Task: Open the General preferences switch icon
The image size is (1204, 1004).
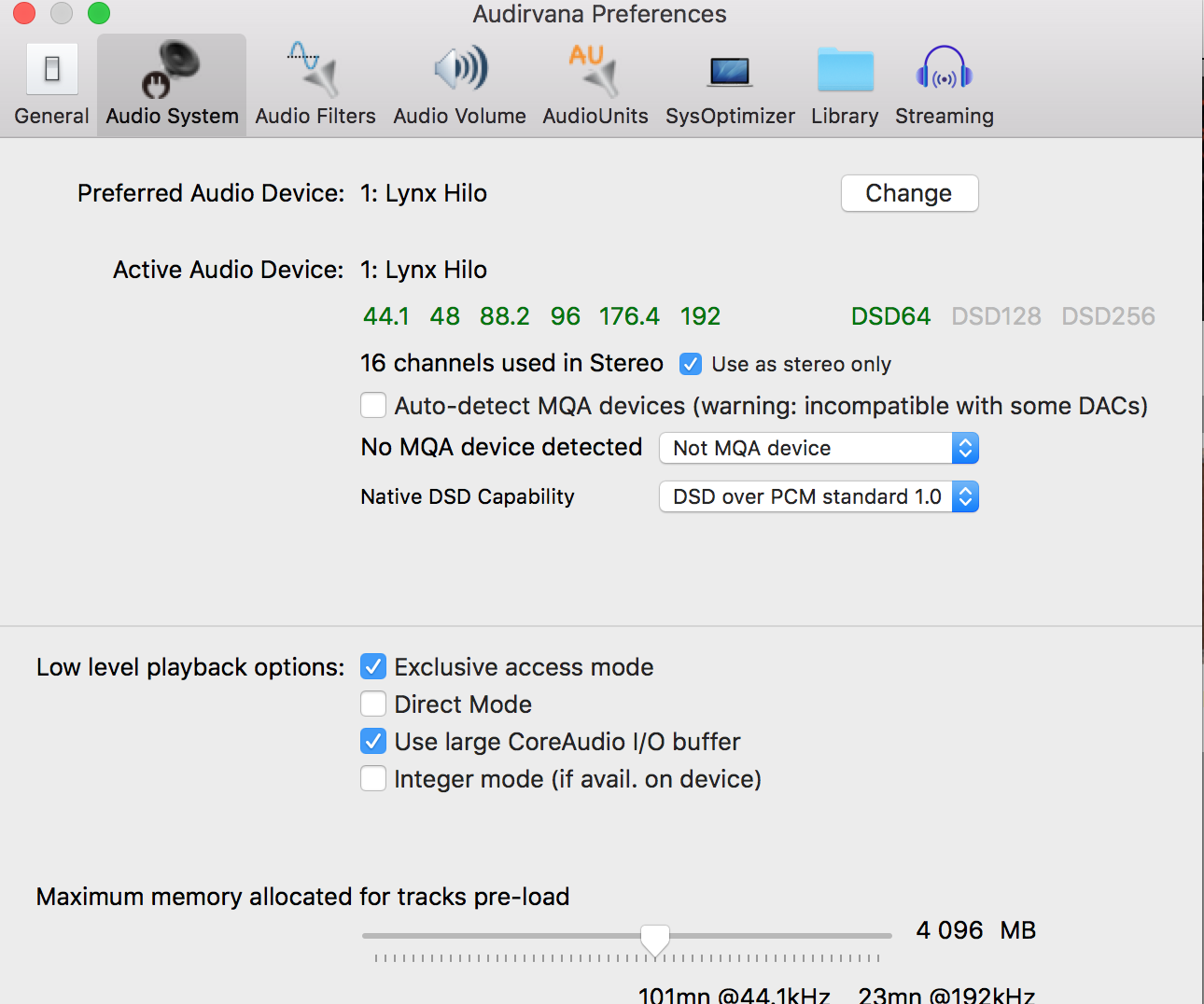Action: click(x=52, y=70)
